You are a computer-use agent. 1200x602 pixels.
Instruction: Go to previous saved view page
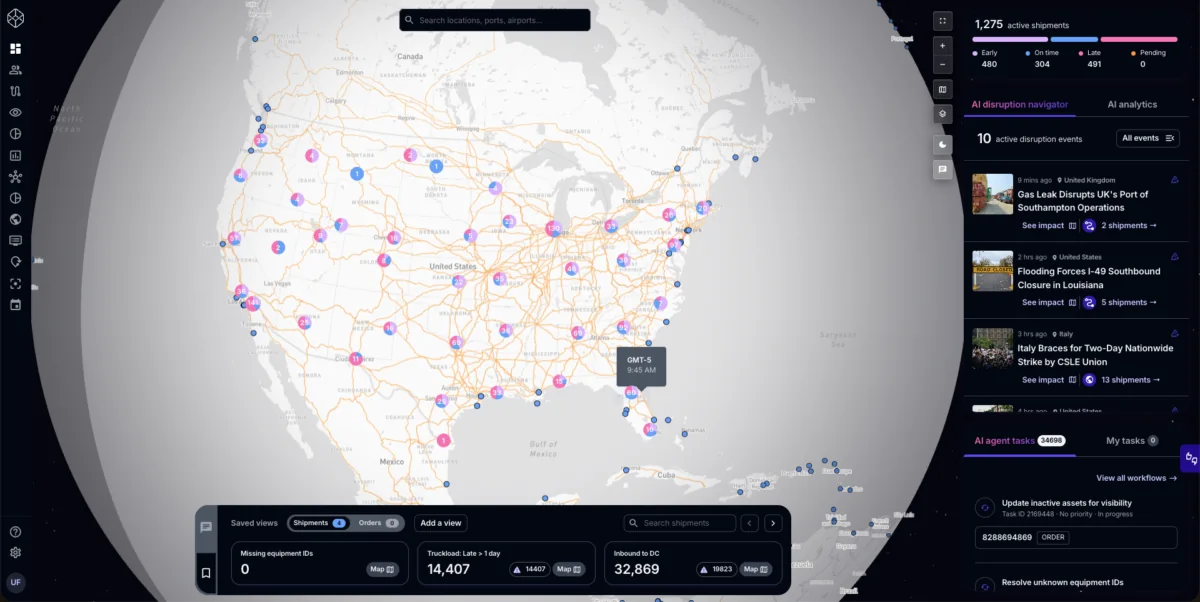749,523
